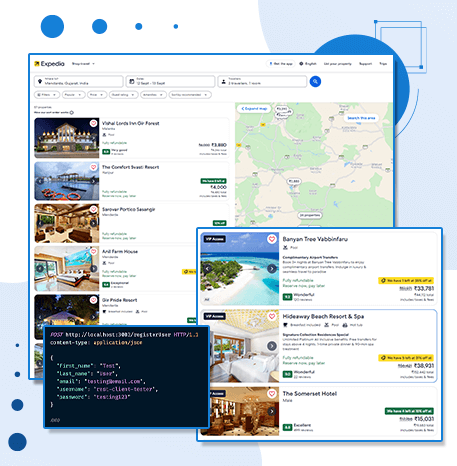
Task: Save Hideaway Beach Resort & Spa with heart
Action: click(272, 316)
